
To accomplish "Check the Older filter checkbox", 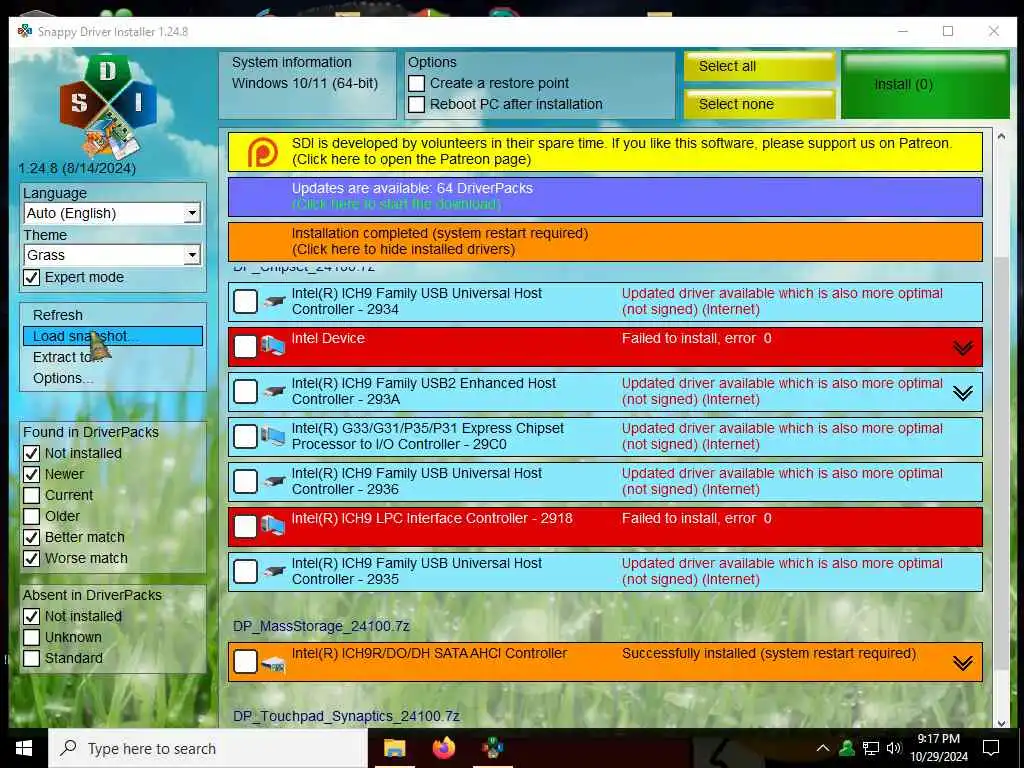I will point(31,517).
